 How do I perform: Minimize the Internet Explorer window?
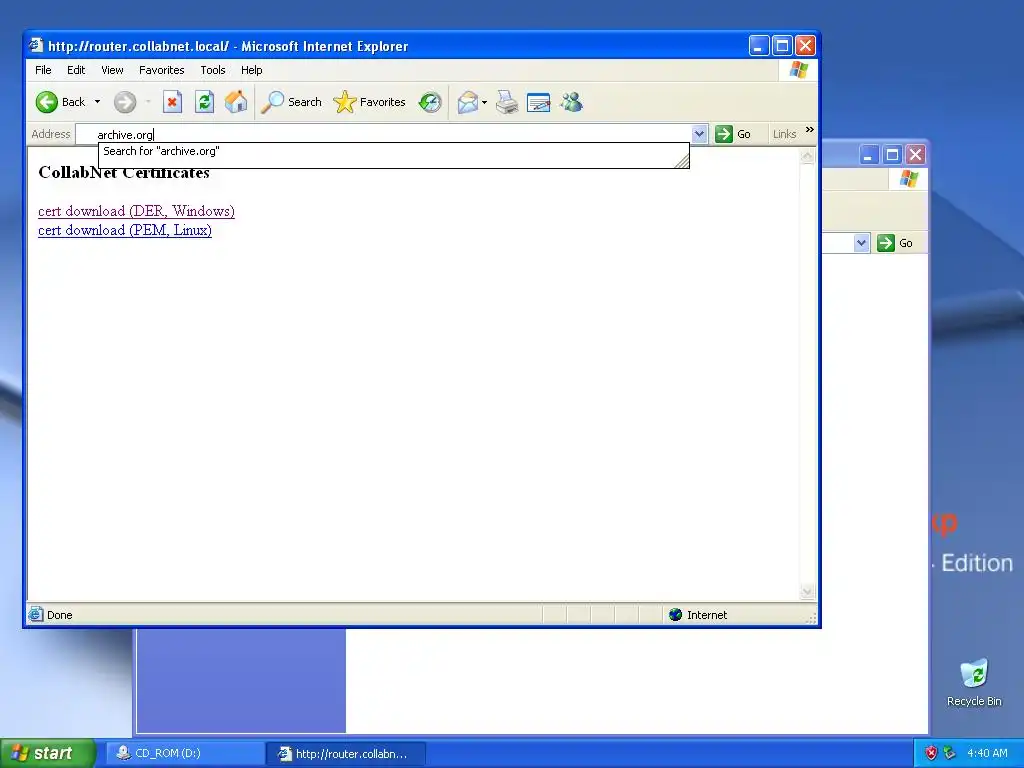coord(758,46)
